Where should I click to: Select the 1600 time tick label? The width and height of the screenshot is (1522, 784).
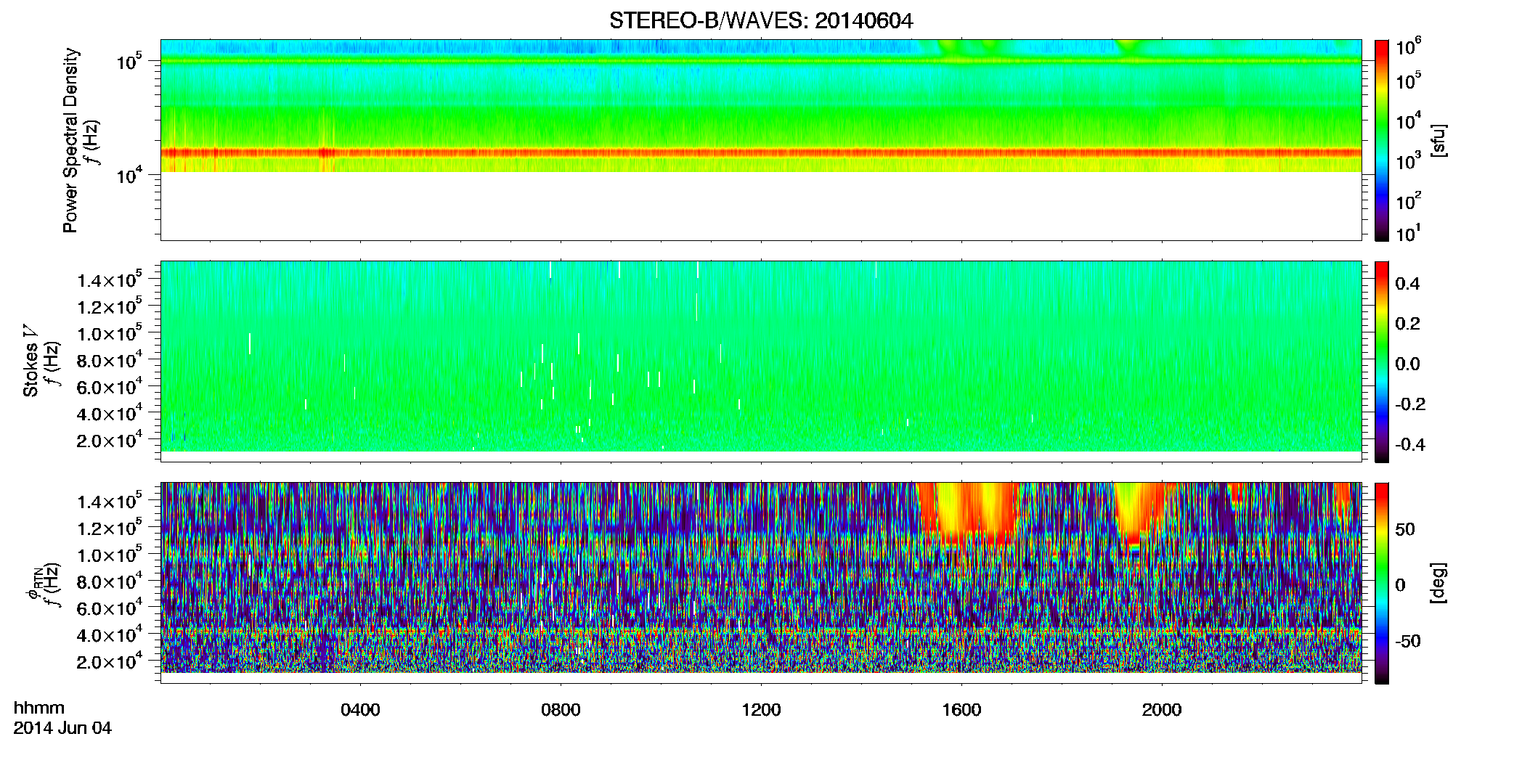tap(961, 710)
